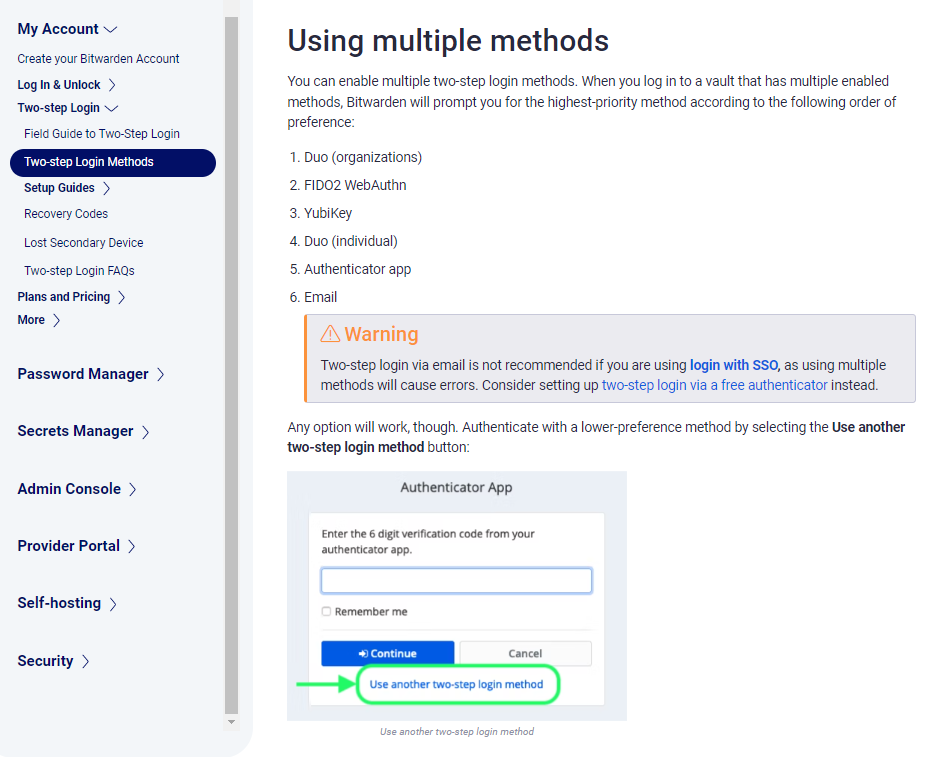Click the orange Warning title text
The height and width of the screenshot is (757, 950).
pyautogui.click(x=382, y=335)
